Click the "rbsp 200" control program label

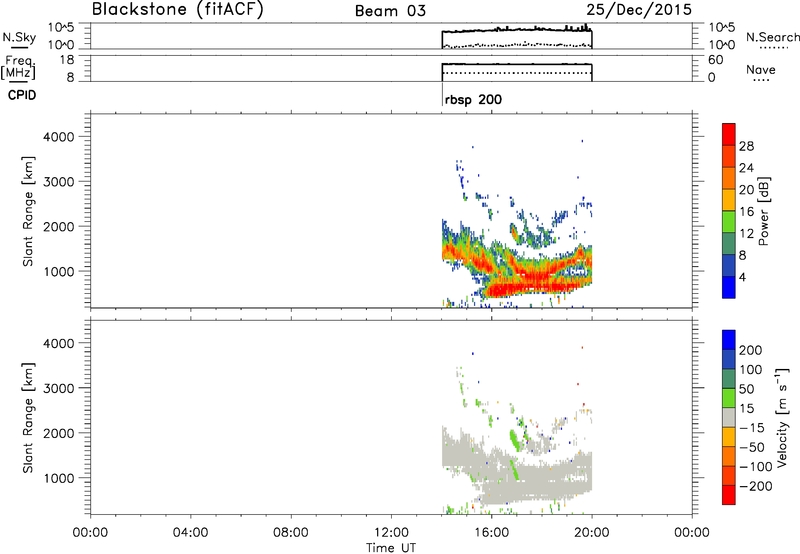click(x=473, y=99)
